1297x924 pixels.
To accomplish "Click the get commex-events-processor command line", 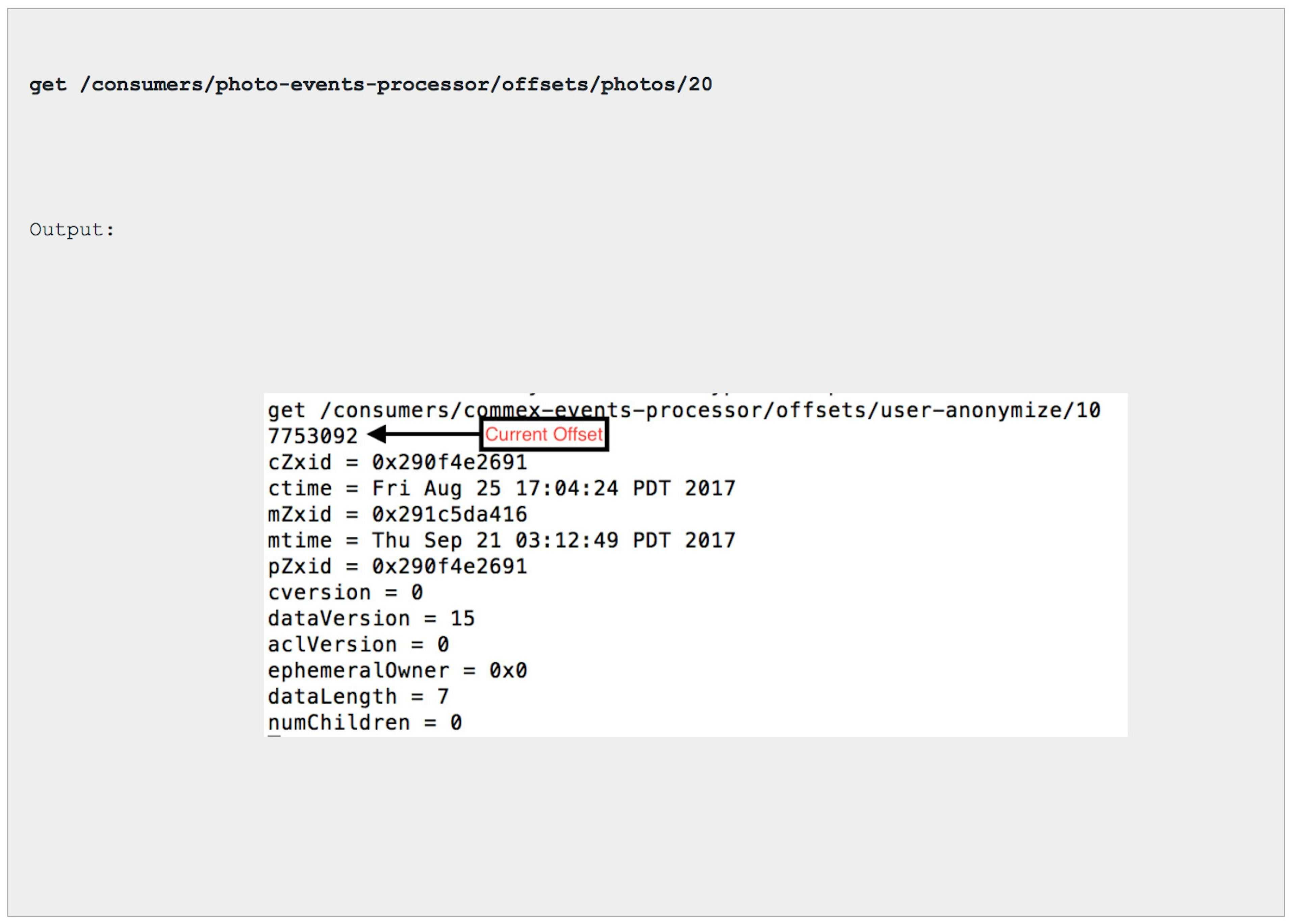I will coord(684,410).
